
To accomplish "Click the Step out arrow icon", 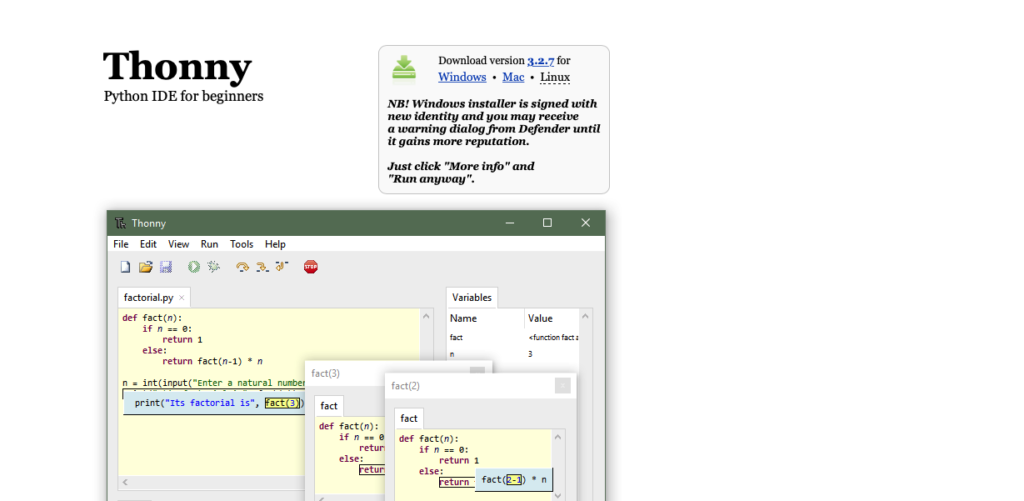I will pyautogui.click(x=282, y=266).
